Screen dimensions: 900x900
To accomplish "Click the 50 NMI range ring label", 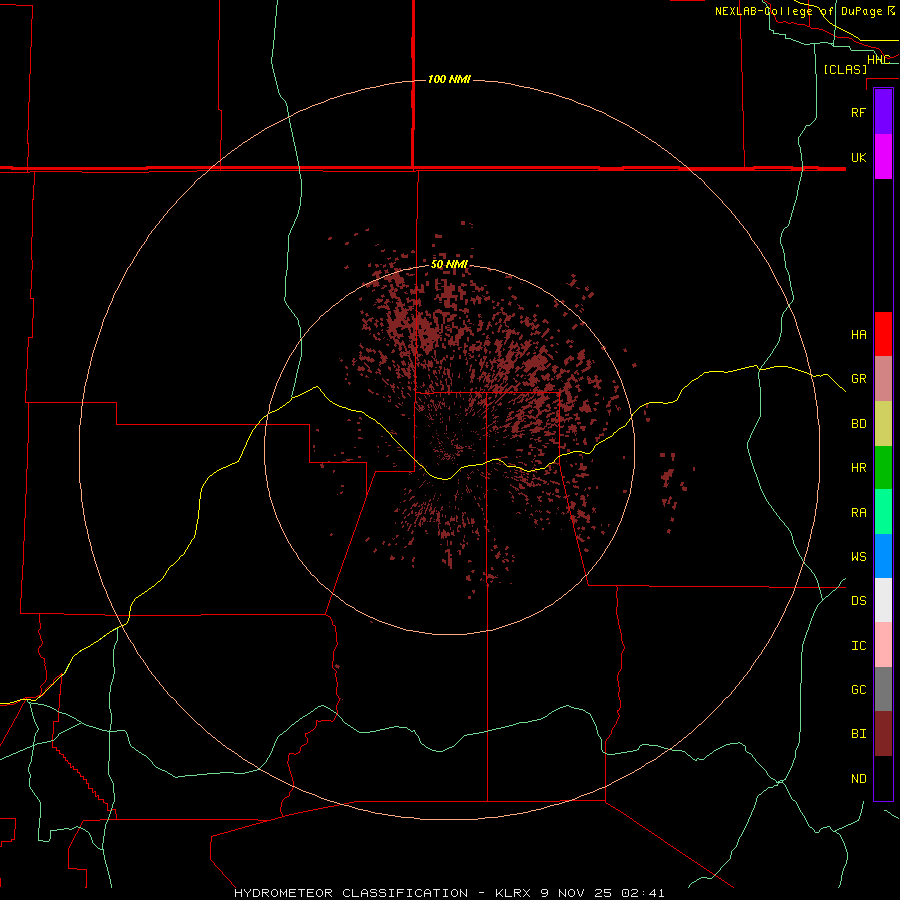I will click(x=449, y=264).
